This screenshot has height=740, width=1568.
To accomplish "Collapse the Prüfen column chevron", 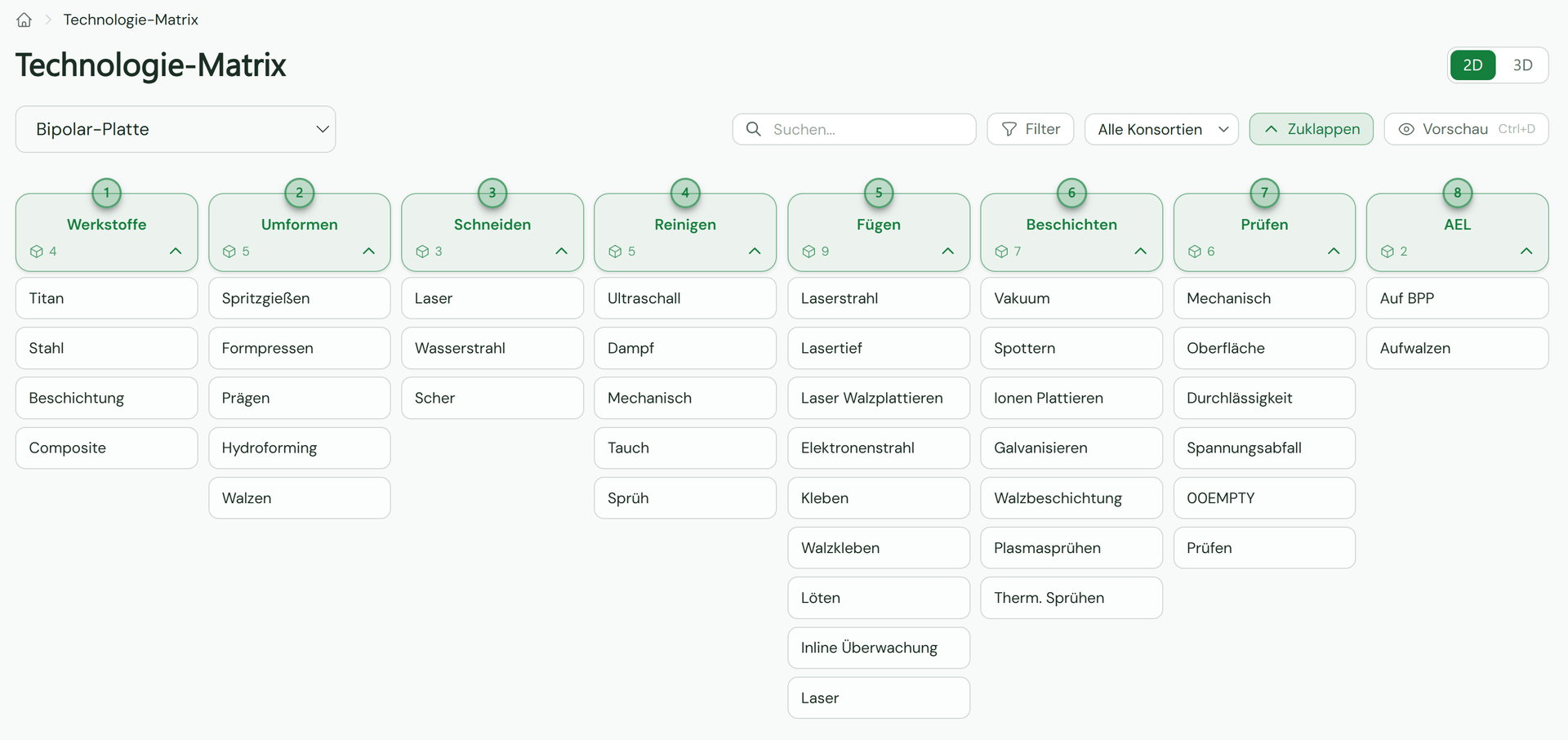I will (1334, 252).
